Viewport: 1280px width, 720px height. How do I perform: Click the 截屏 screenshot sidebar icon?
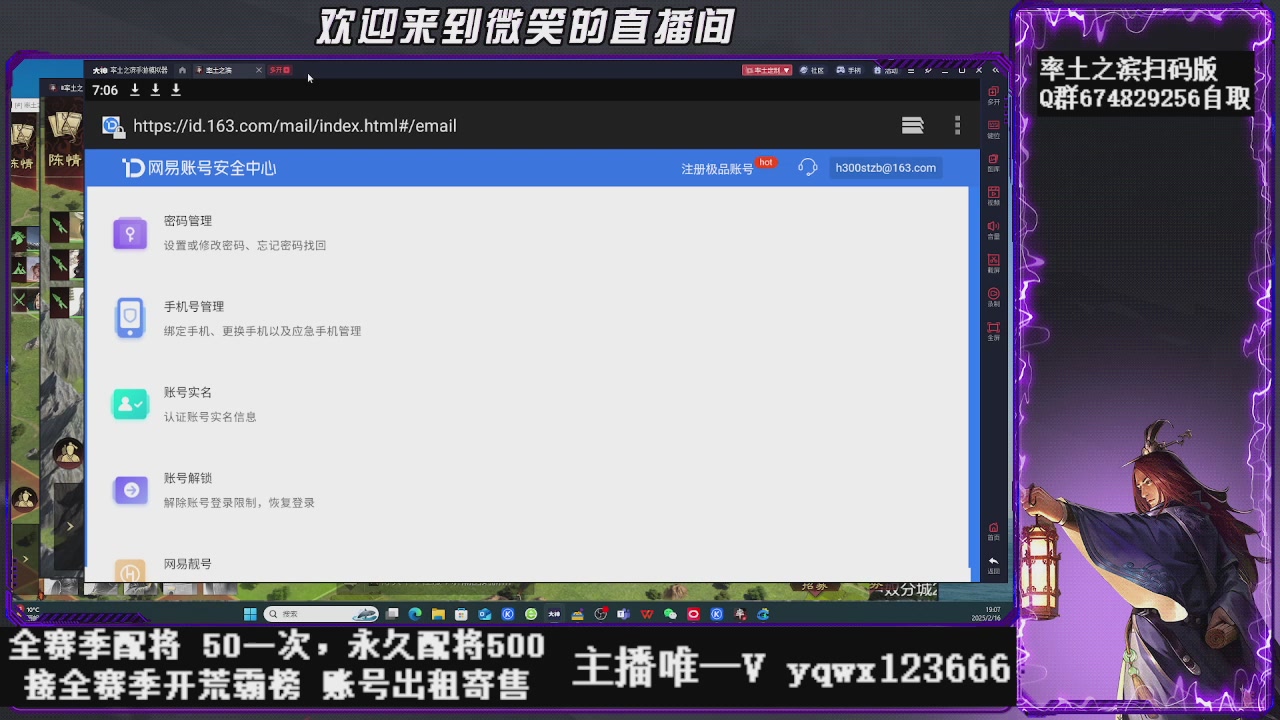pyautogui.click(x=993, y=263)
